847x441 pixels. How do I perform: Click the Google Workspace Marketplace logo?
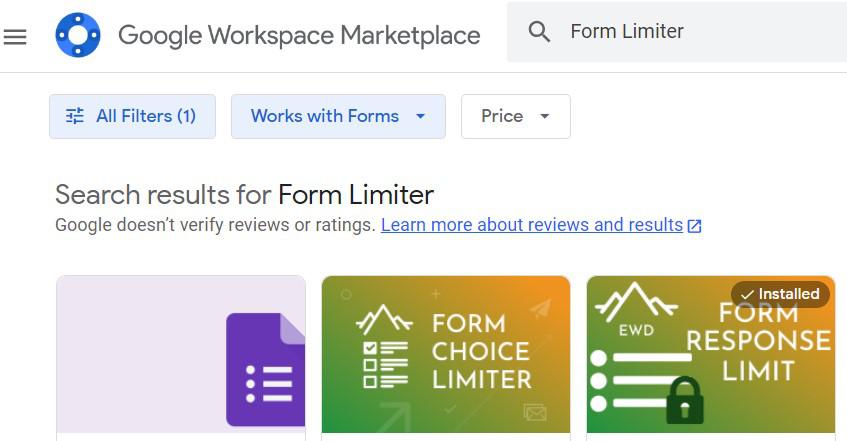point(77,36)
